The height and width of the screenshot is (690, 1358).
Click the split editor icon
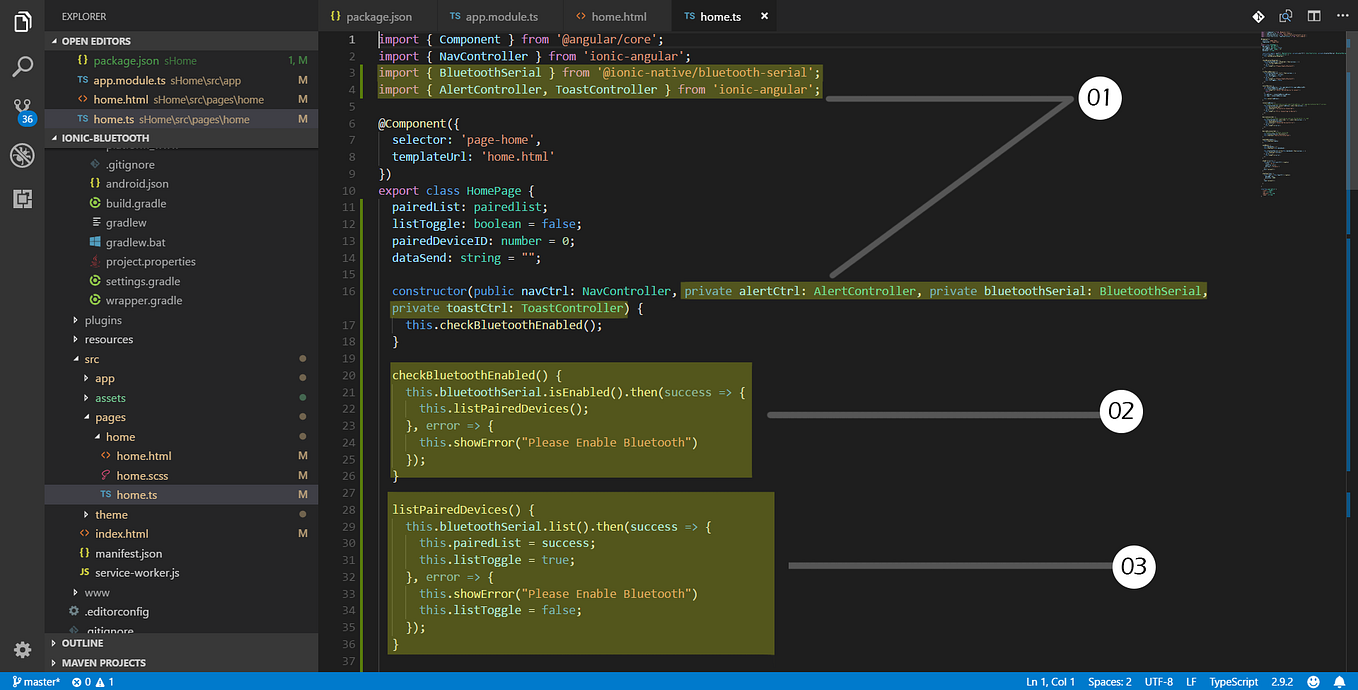(x=1314, y=17)
